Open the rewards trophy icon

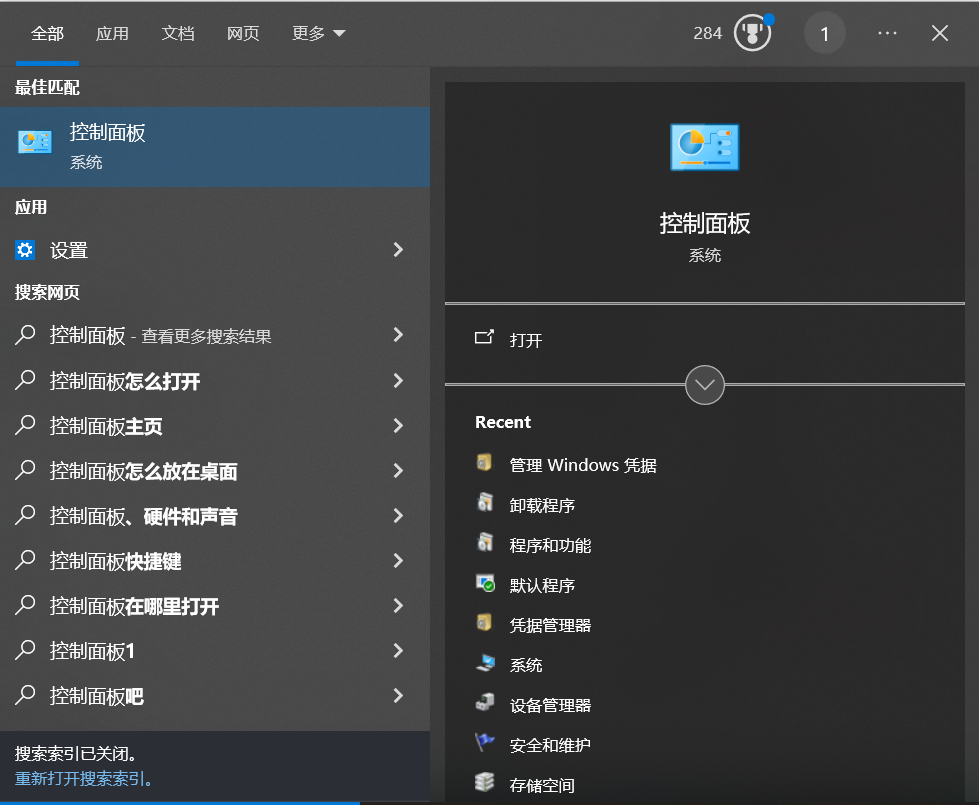click(x=752, y=33)
